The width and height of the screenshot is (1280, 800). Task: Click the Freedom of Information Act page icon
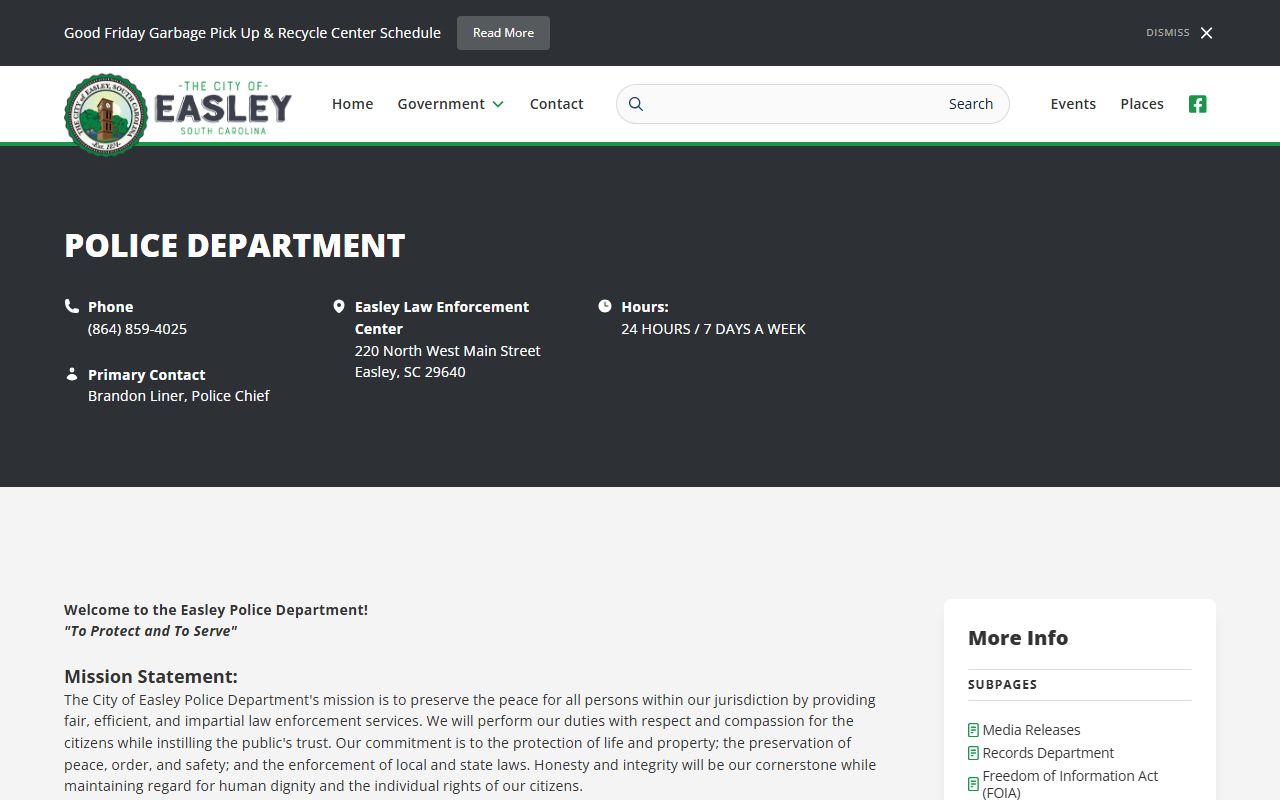click(973, 784)
